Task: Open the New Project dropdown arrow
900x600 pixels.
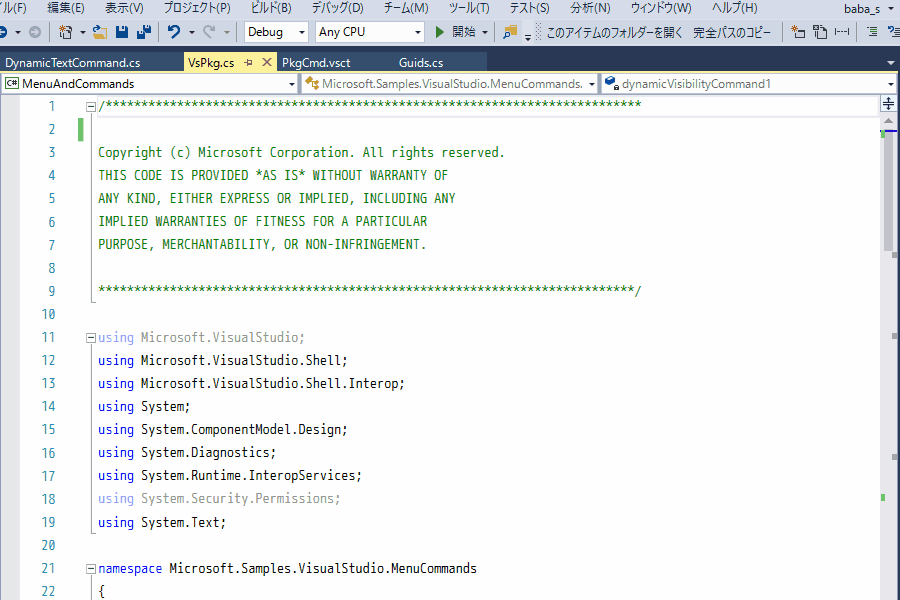Action: point(83,33)
